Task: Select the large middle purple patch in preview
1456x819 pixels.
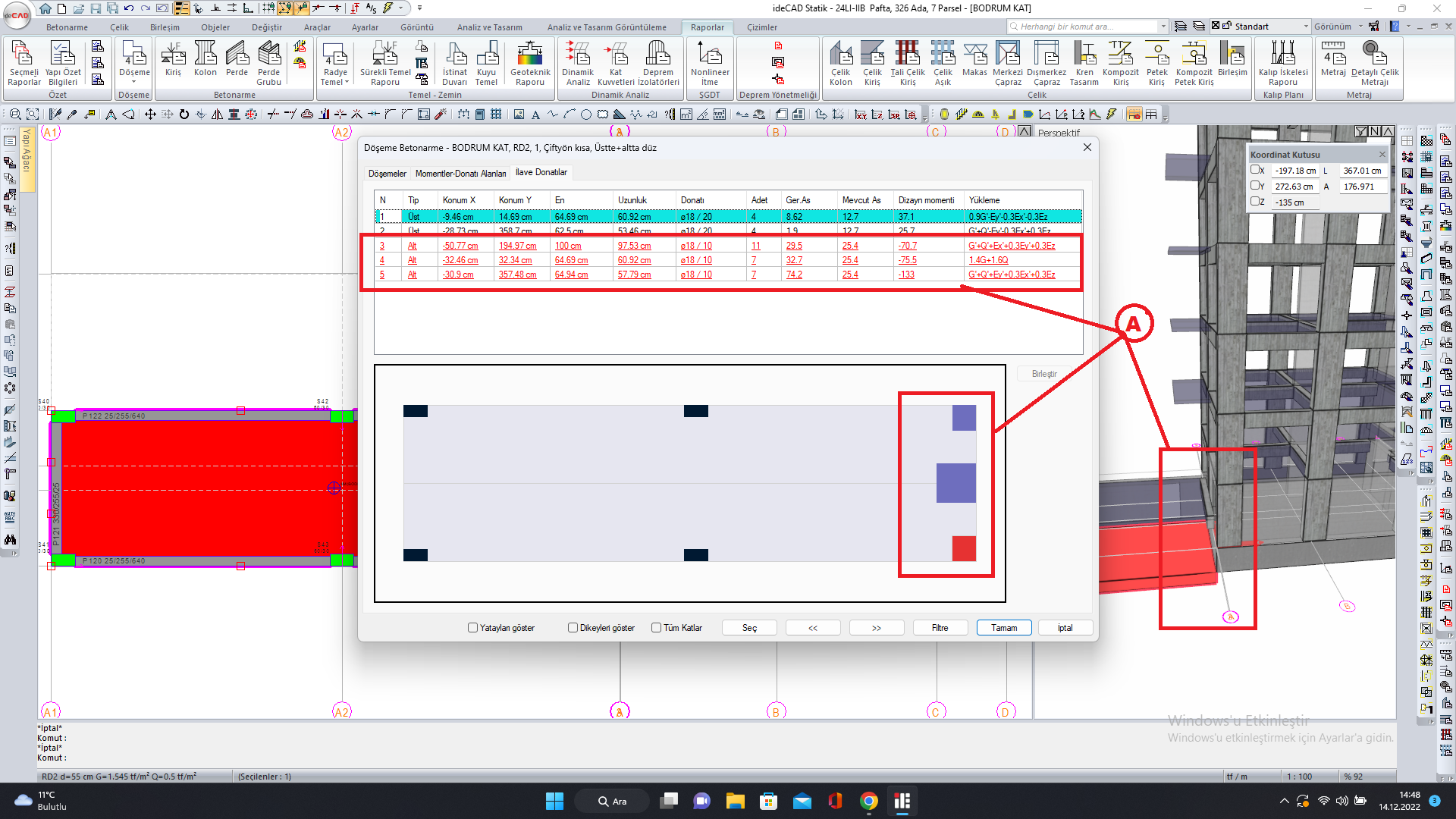Action: click(955, 483)
